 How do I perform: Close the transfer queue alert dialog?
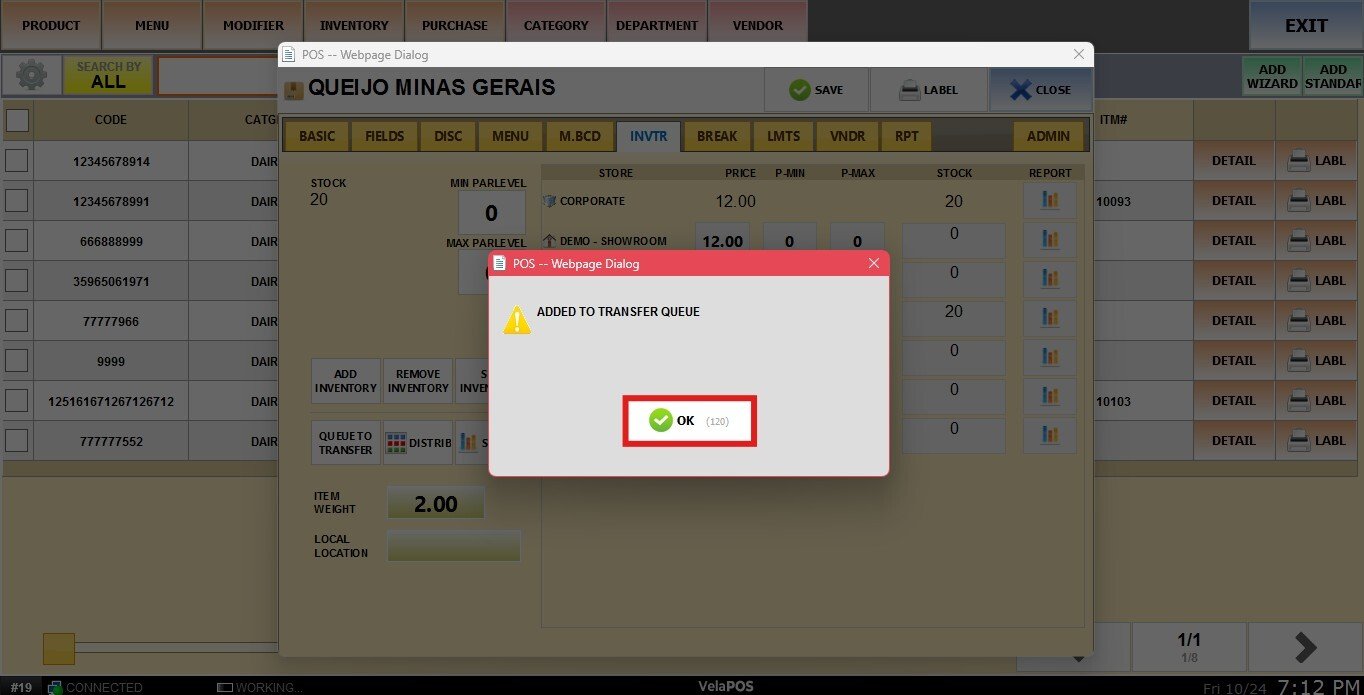pyautogui.click(x=873, y=264)
